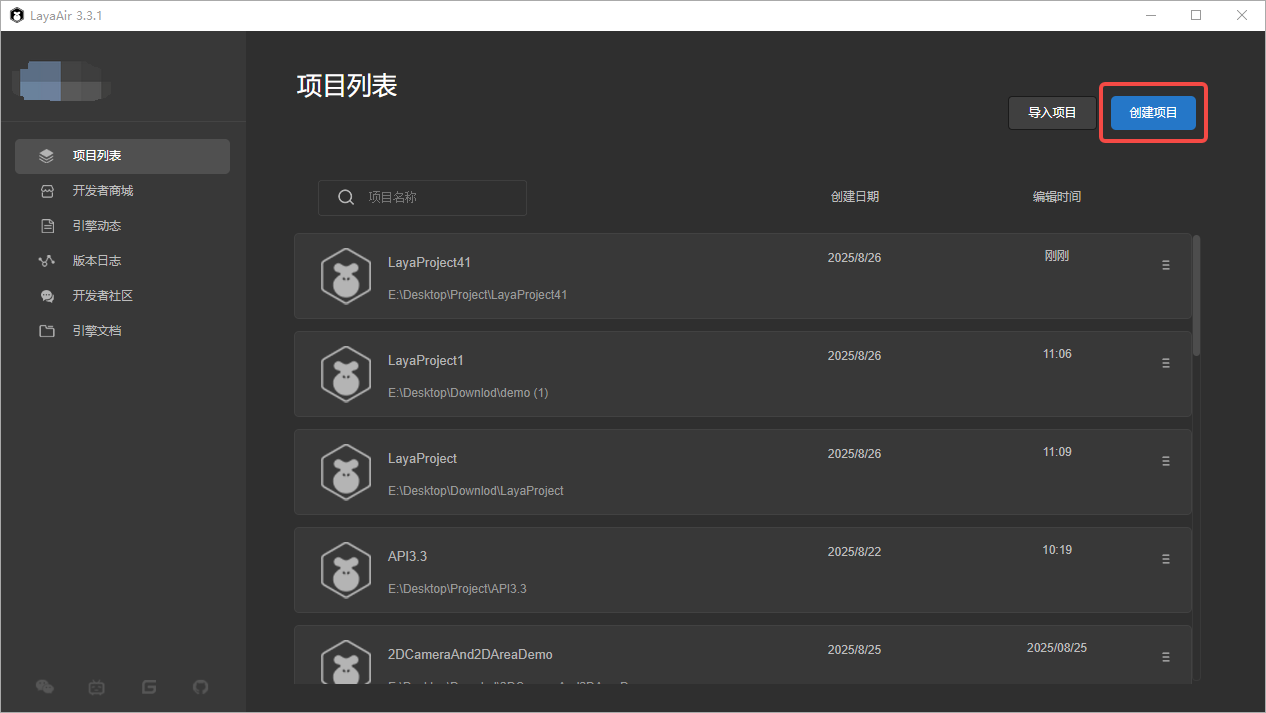Open the options menu for 2DCameraAnd2DAreaDemo

point(1165,657)
